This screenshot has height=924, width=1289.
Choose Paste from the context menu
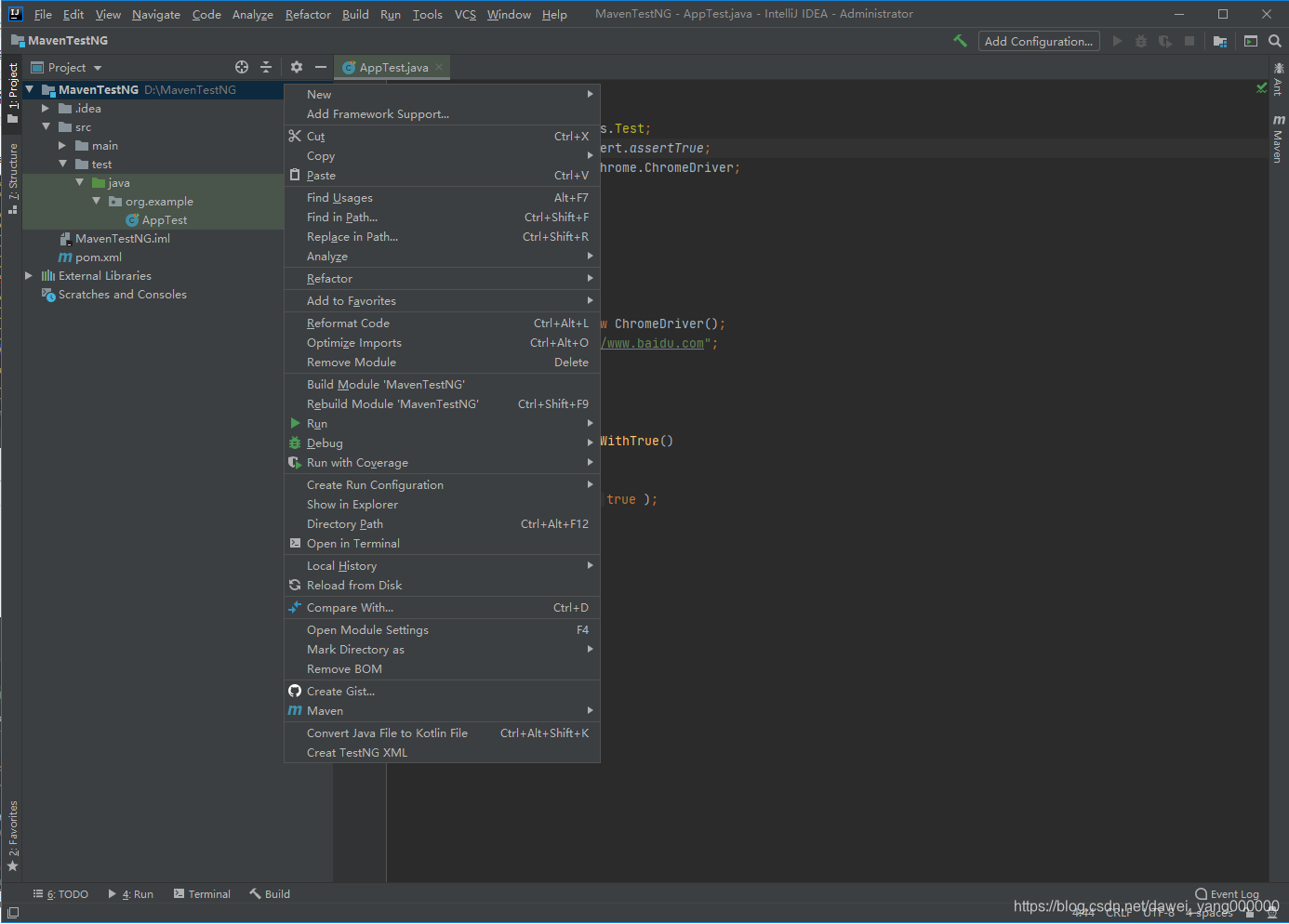click(x=442, y=175)
